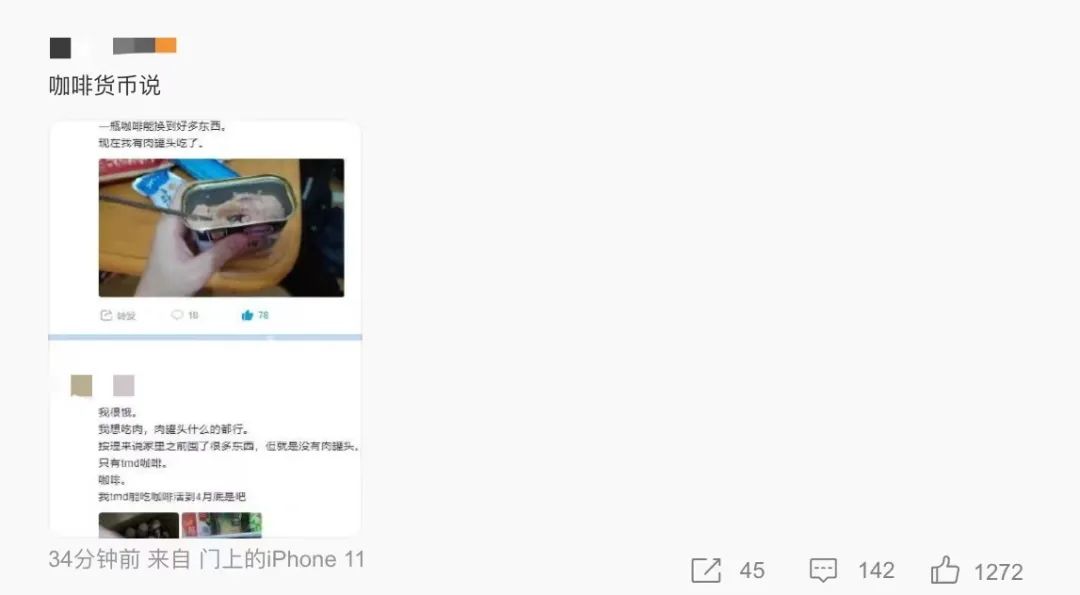
Task: Like the post with the thumbs-up icon
Action: point(944,570)
